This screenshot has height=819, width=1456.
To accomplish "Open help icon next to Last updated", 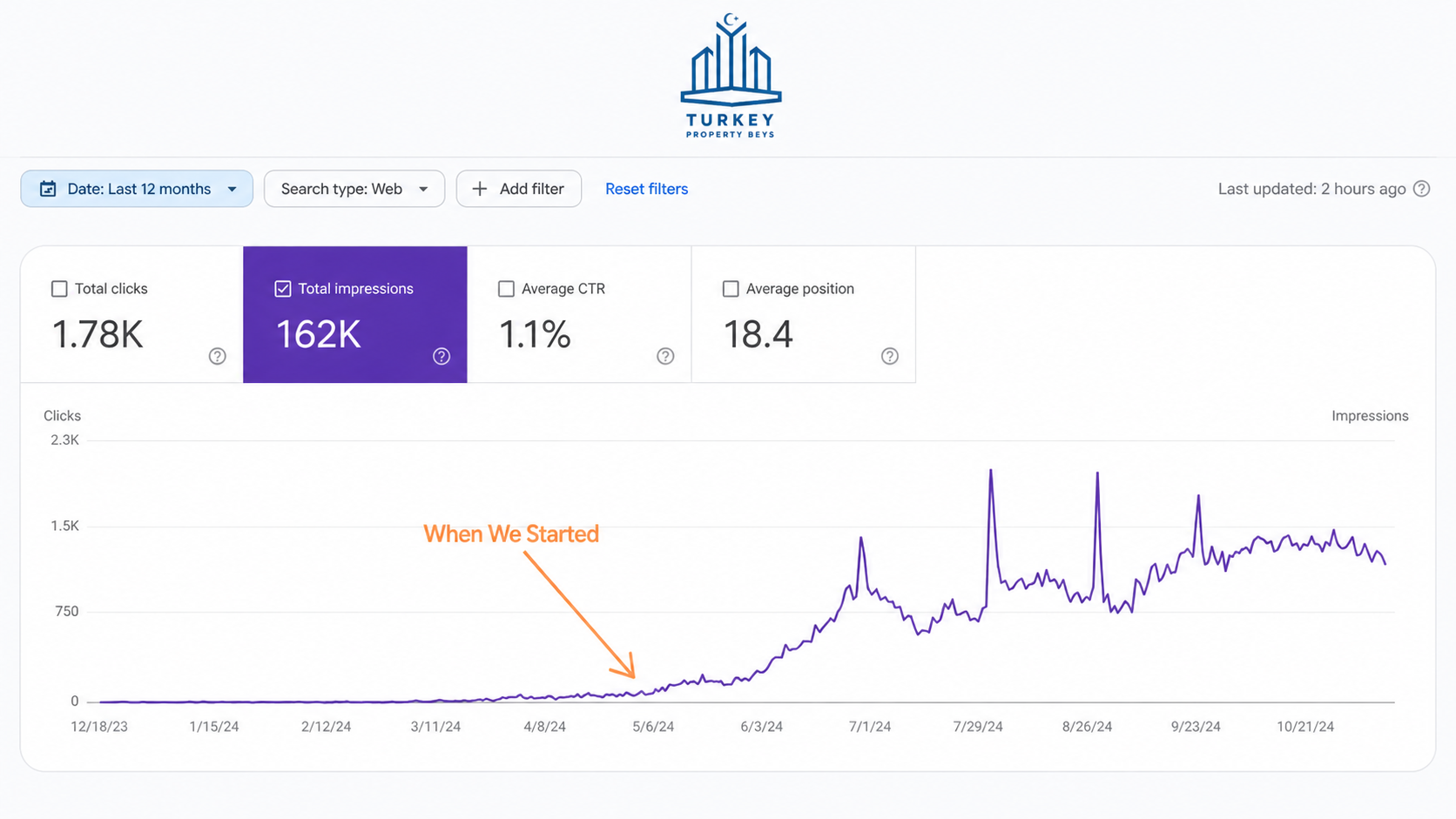I will click(1421, 189).
